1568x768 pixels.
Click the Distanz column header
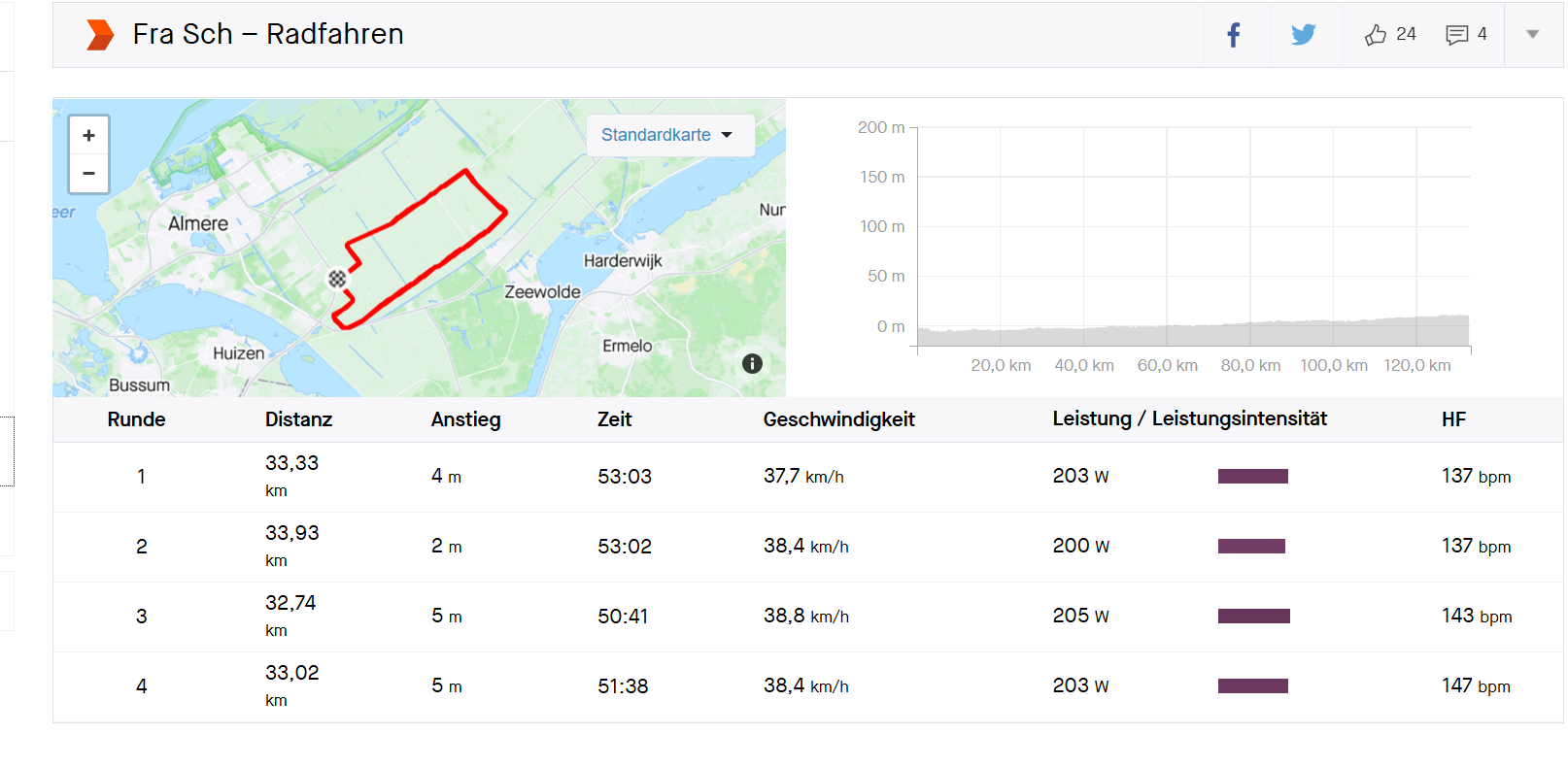click(x=298, y=419)
